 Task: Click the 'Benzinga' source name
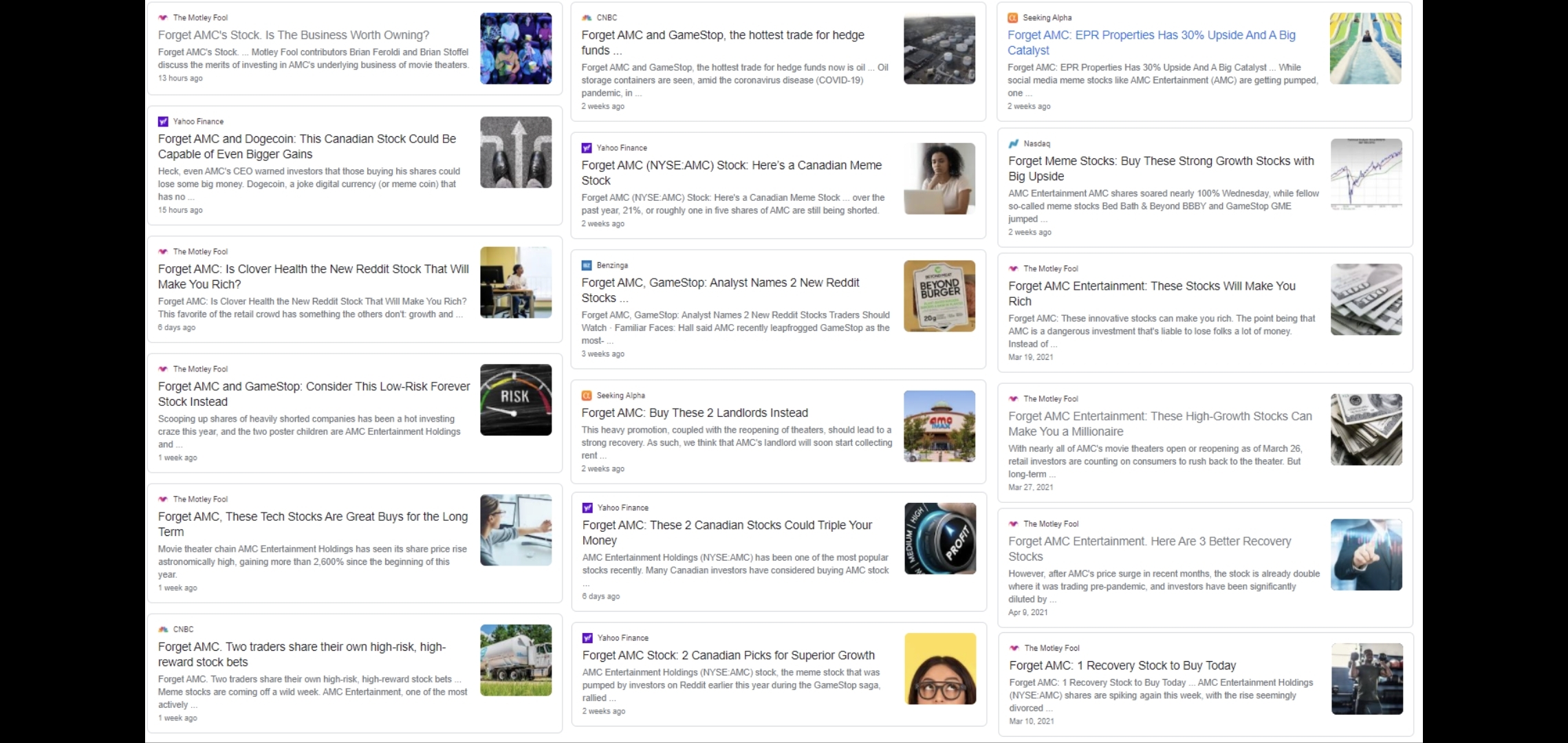pos(612,266)
